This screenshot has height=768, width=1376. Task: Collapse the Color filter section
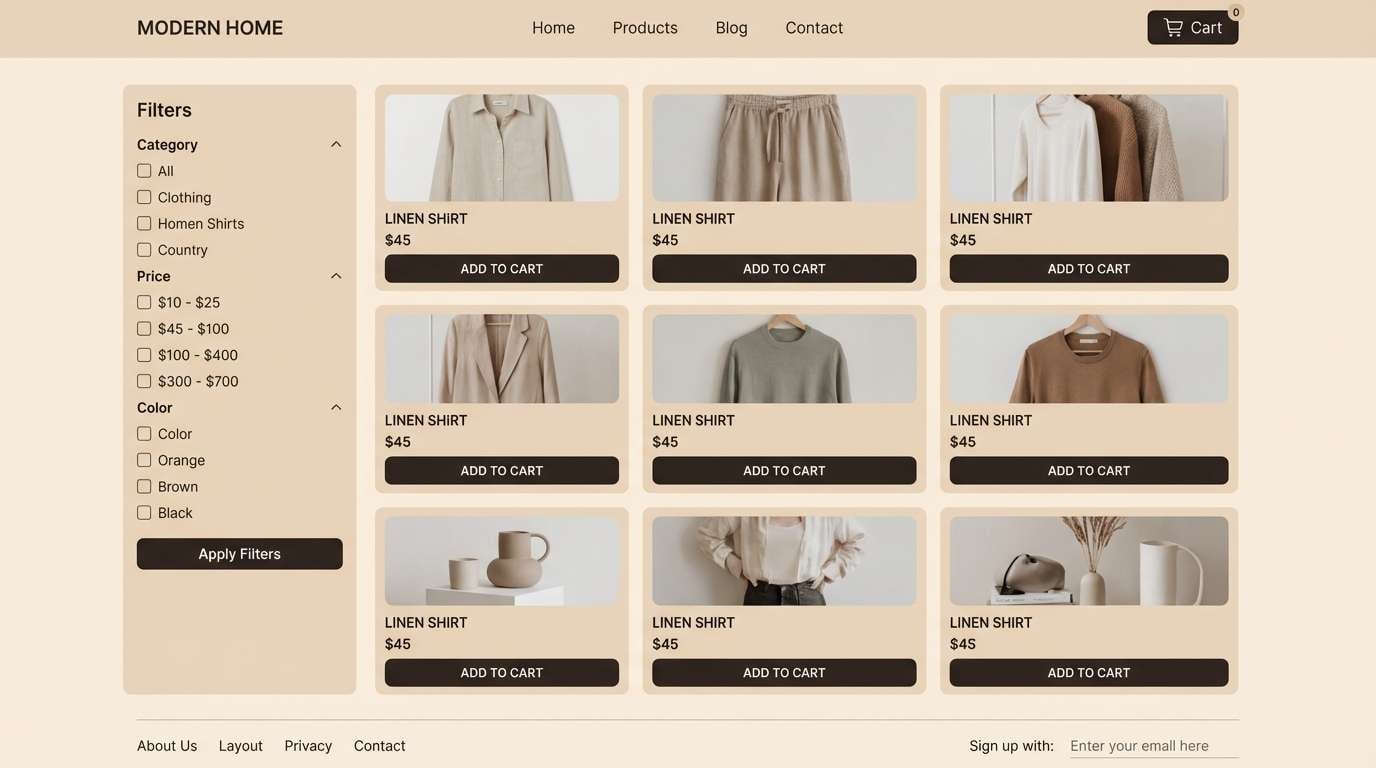(336, 406)
